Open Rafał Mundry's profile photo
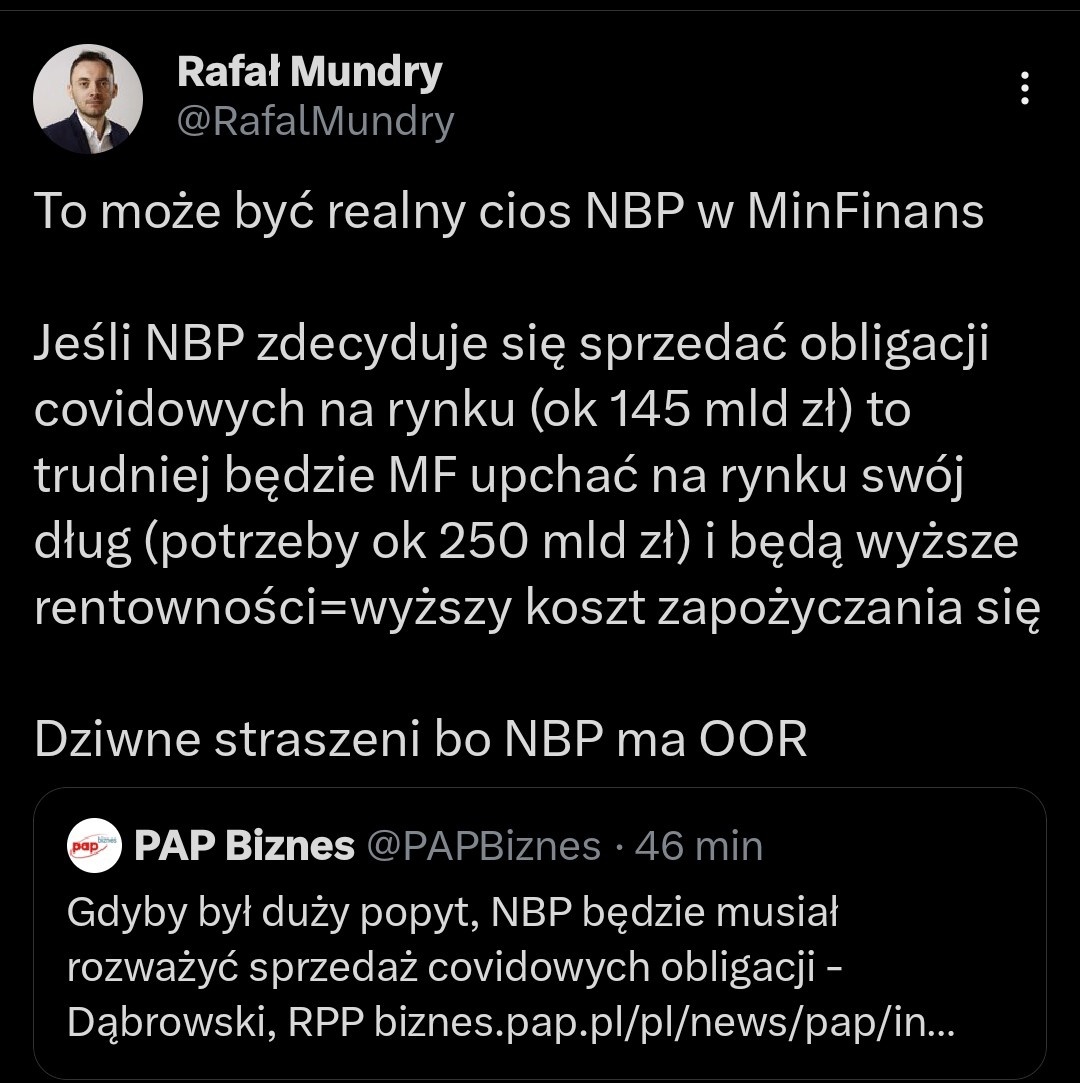Image resolution: width=1080 pixels, height=1083 pixels. click(x=88, y=99)
